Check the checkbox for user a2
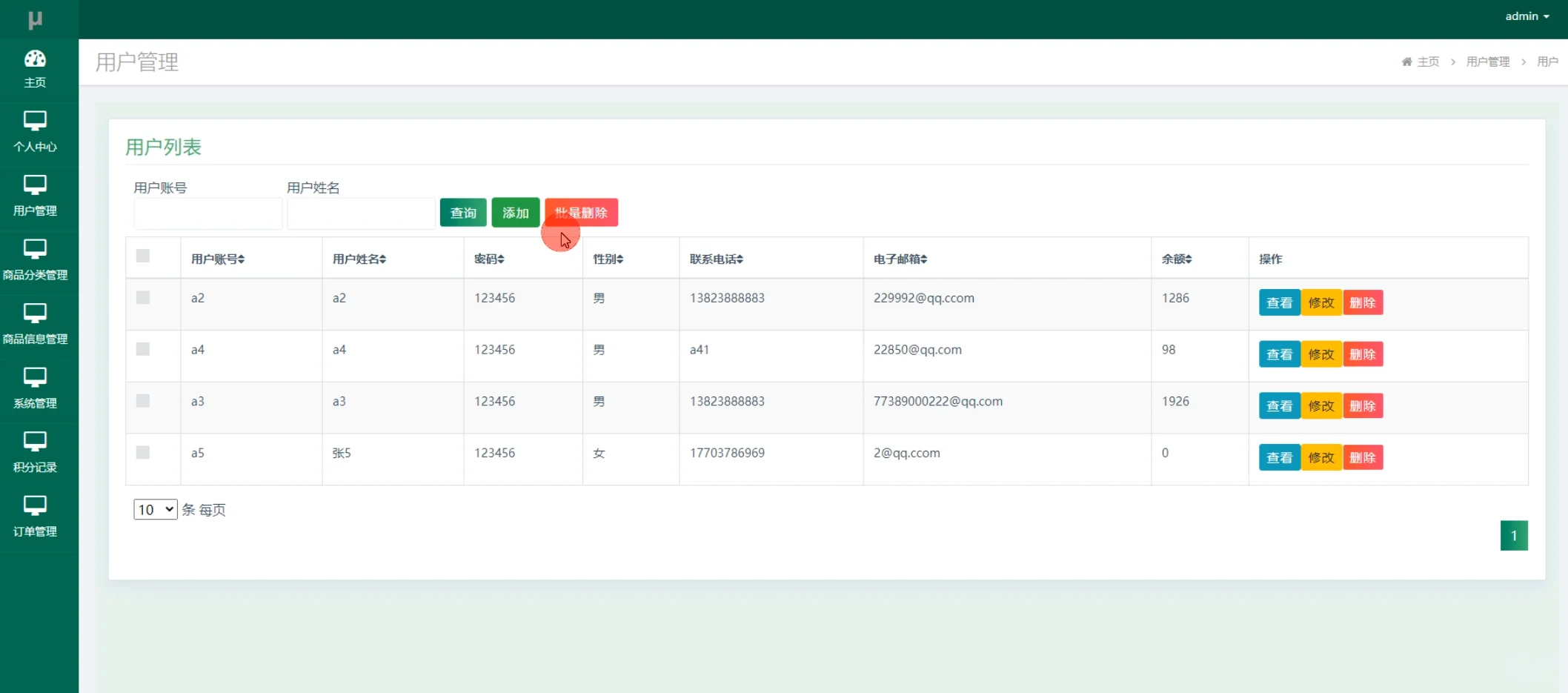1568x693 pixels. [143, 297]
